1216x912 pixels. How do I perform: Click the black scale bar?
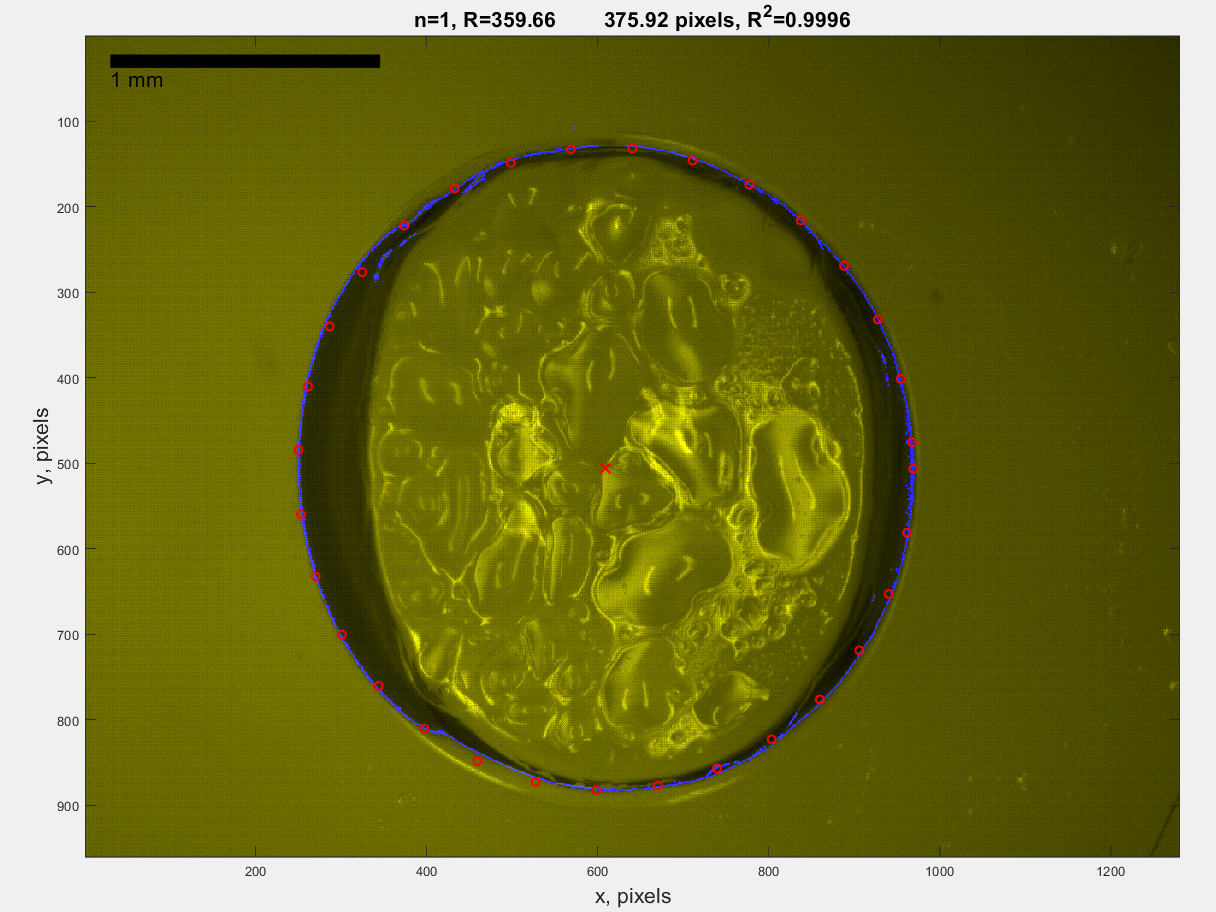click(x=245, y=61)
